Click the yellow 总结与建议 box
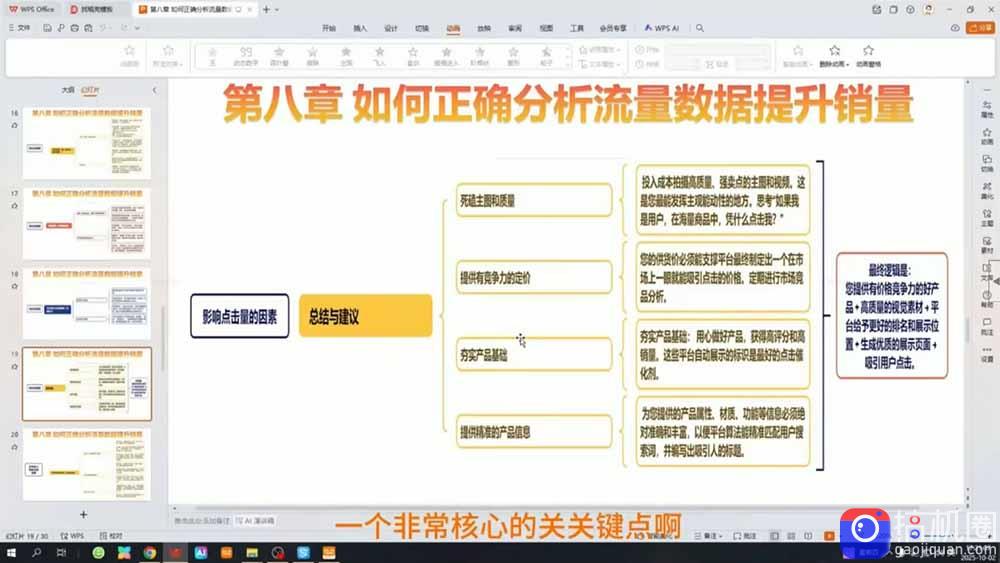This screenshot has width=1000, height=563. pyautogui.click(x=365, y=316)
